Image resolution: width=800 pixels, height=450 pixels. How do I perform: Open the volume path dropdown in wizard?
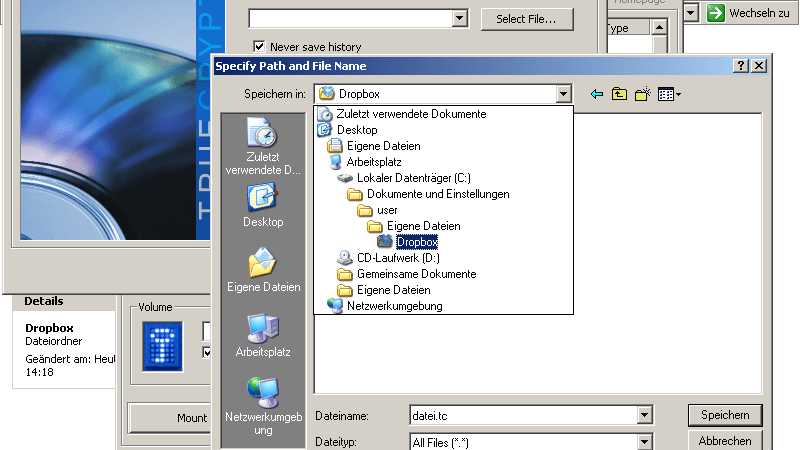[x=459, y=19]
